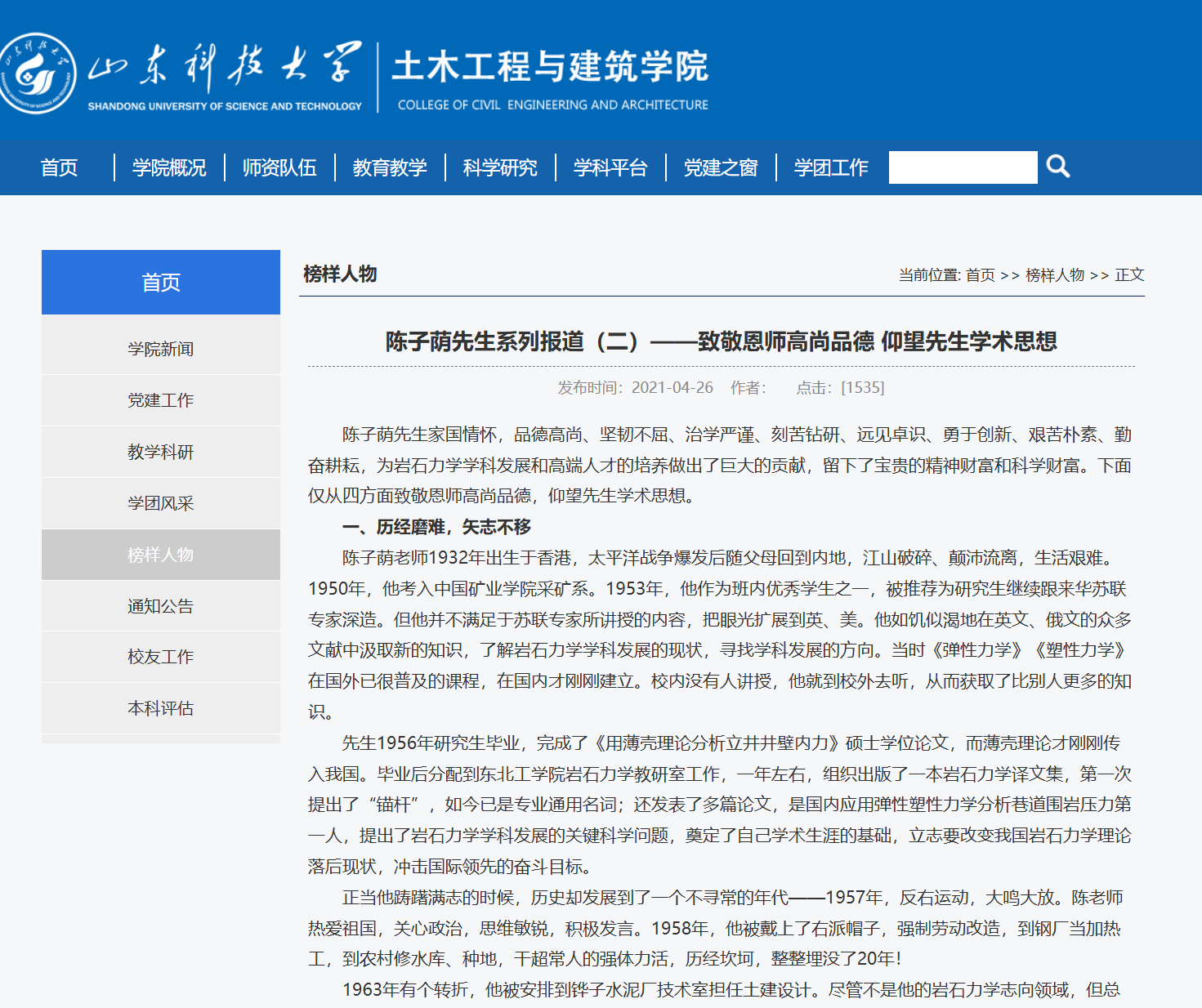Click 本科评估 in the sidebar
The image size is (1202, 1008).
coord(161,709)
